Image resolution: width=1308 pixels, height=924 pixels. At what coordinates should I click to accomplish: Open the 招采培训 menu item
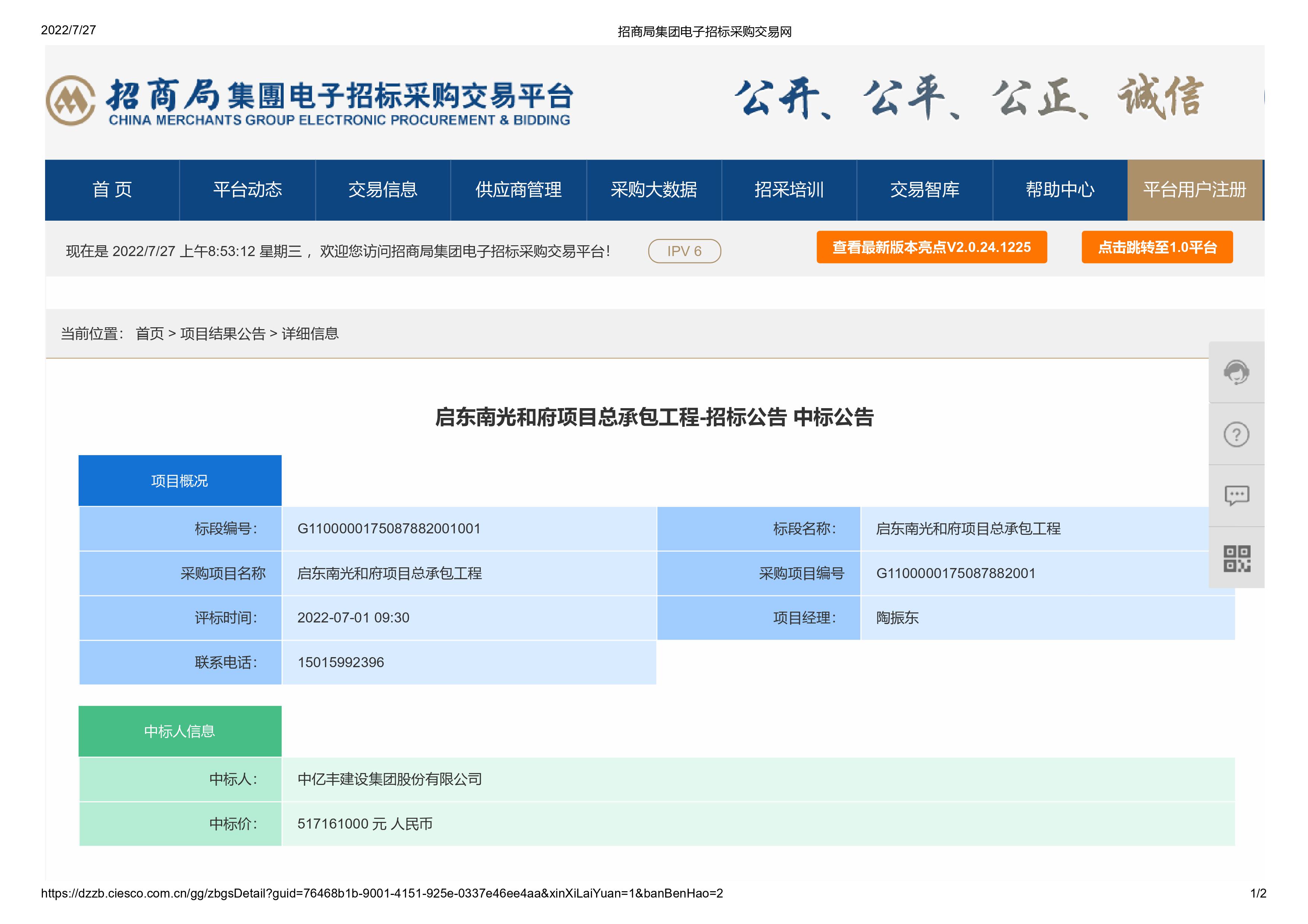point(789,190)
